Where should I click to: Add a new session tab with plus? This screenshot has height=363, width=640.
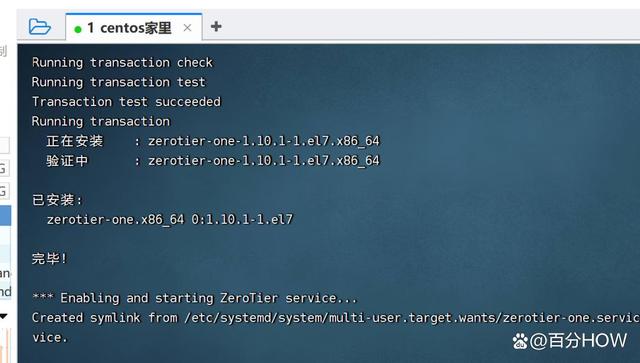pos(216,27)
